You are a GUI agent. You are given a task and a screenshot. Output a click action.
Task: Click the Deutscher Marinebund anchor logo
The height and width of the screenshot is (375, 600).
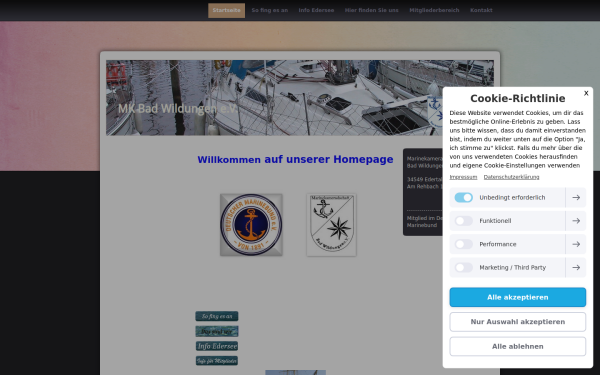251,225
